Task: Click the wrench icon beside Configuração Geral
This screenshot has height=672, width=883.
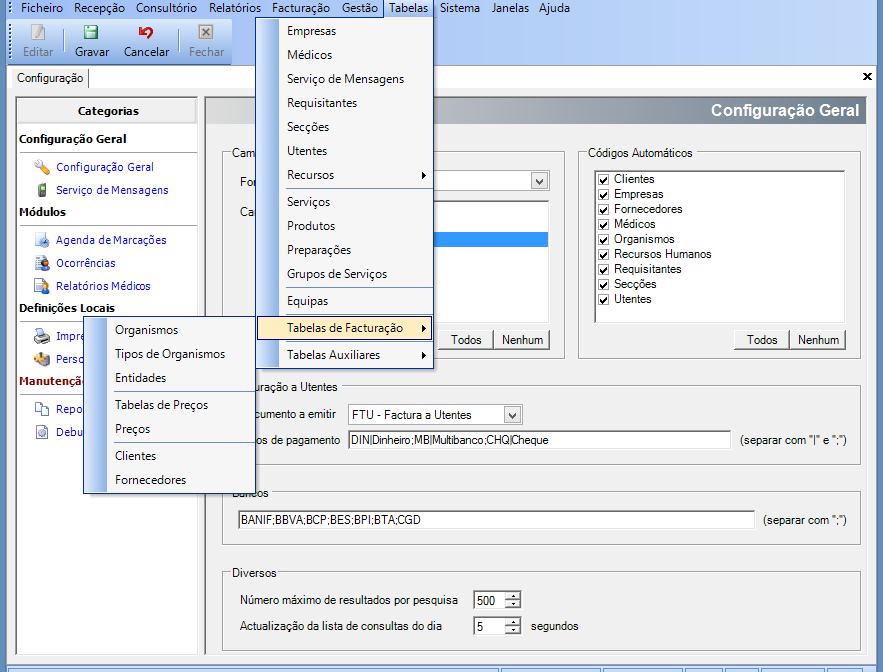Action: coord(42,167)
